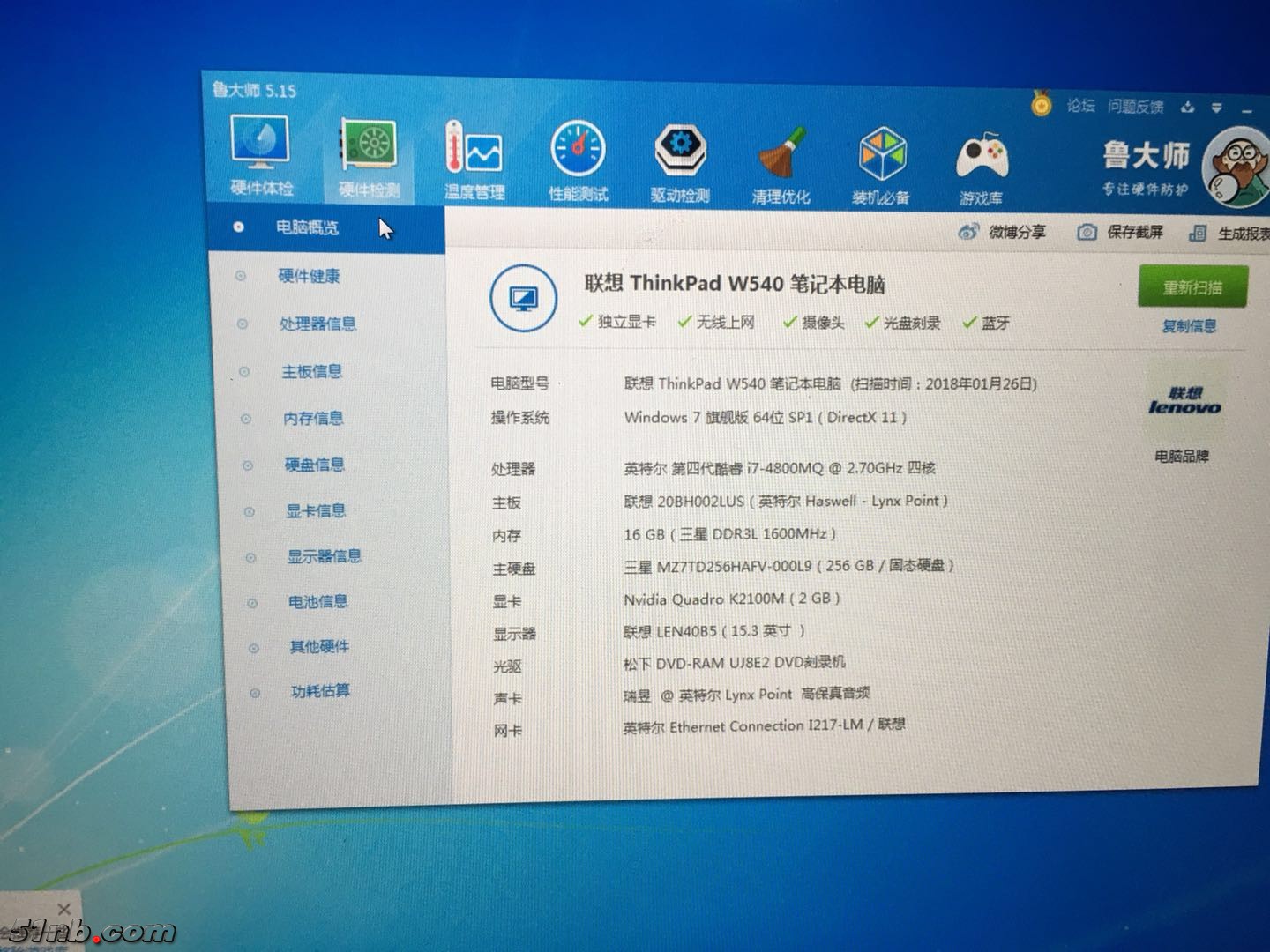Screen dimensions: 1270x952
Task: Click the 复制信息 copy info link
Action: point(1189,326)
